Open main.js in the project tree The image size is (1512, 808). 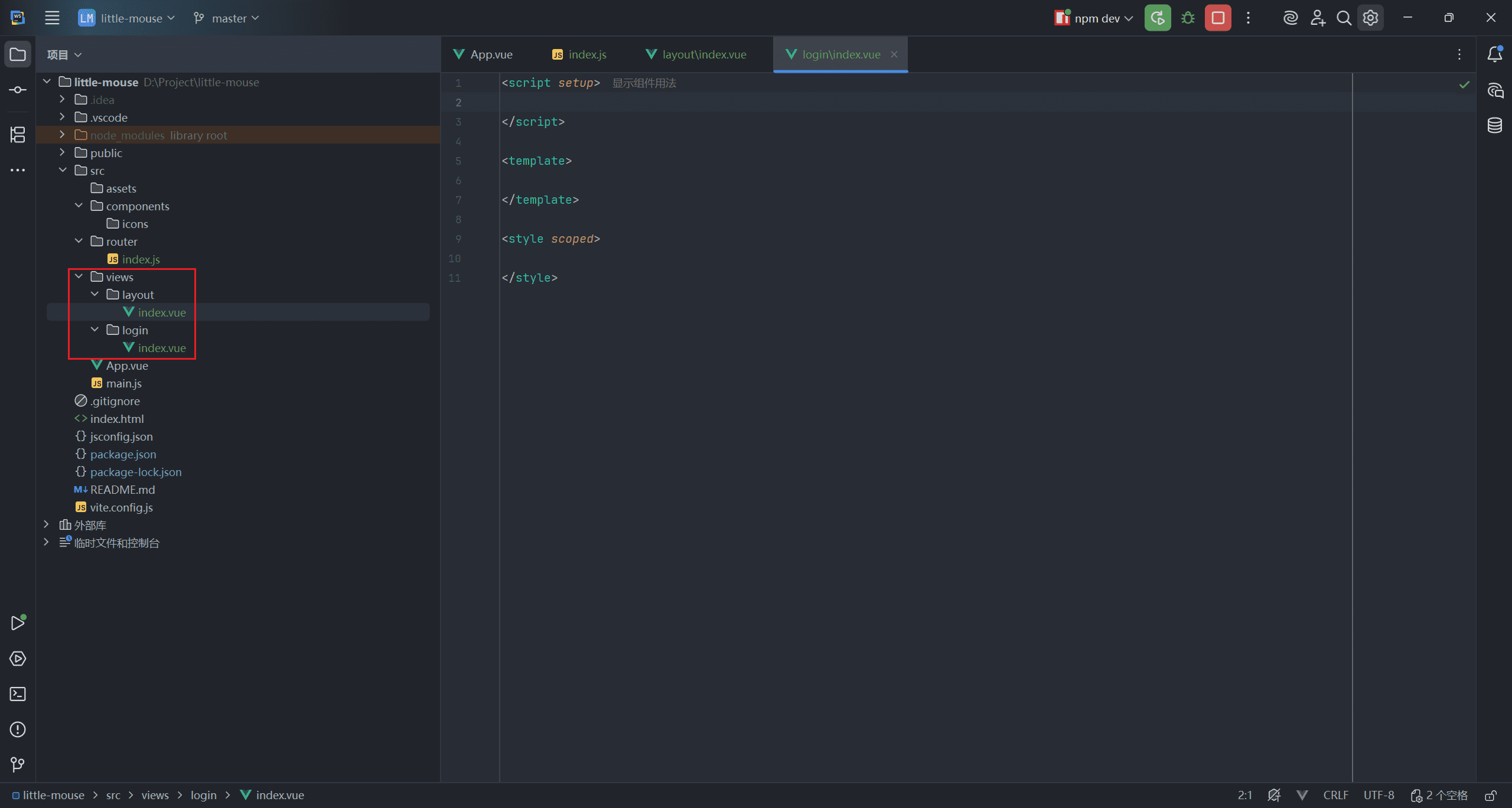pos(123,383)
